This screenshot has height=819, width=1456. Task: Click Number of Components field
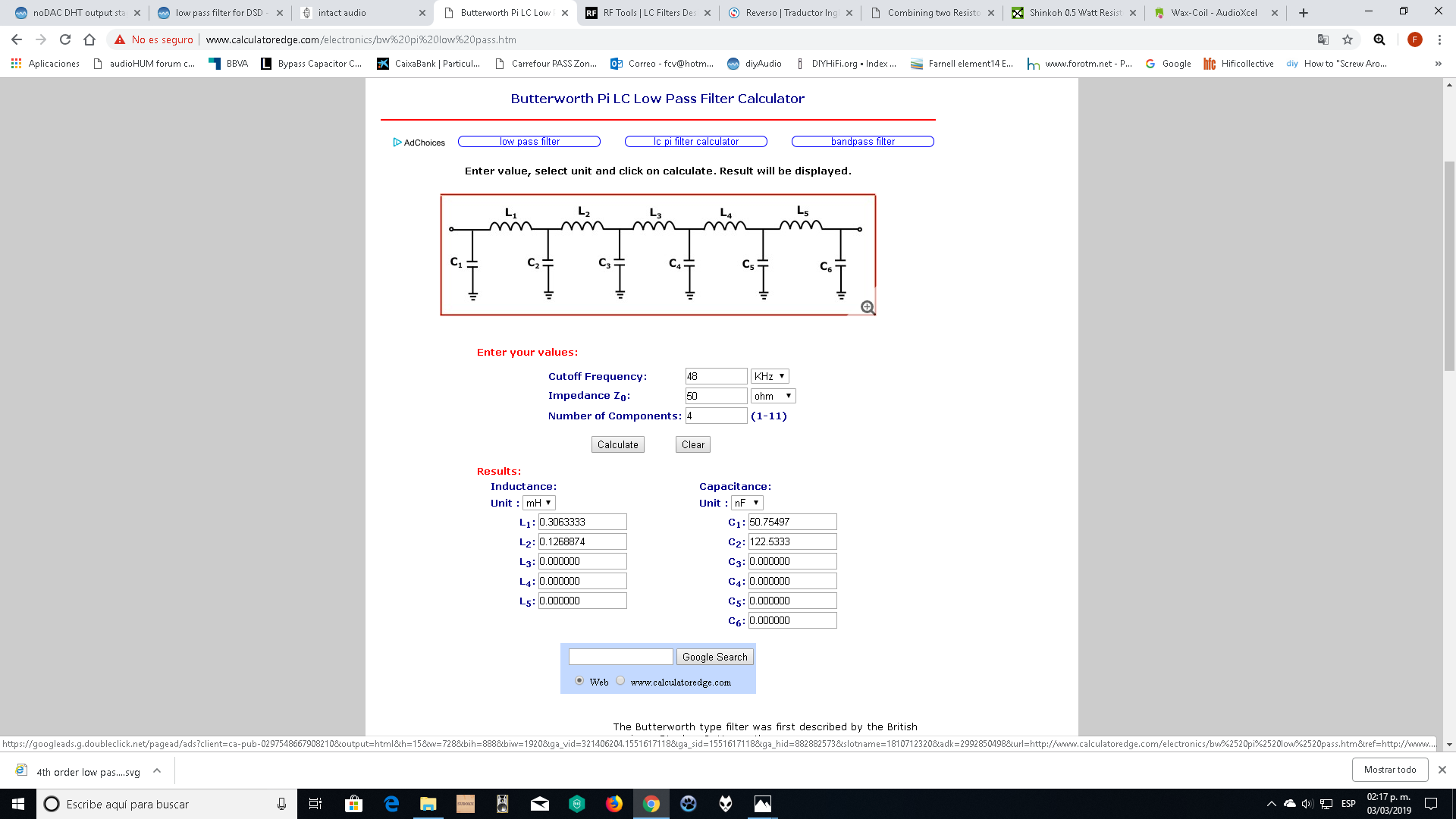point(716,416)
